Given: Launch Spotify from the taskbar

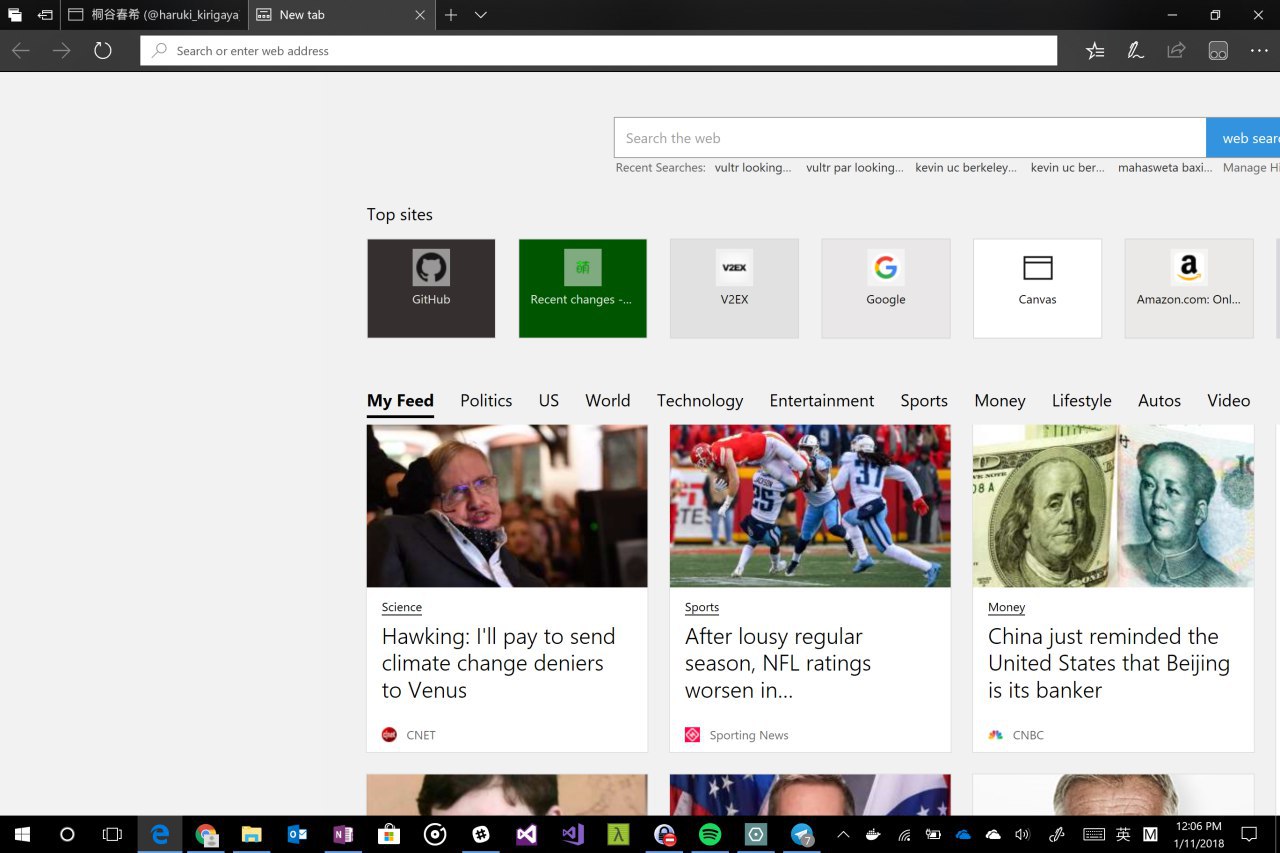Looking at the screenshot, I should [710, 834].
